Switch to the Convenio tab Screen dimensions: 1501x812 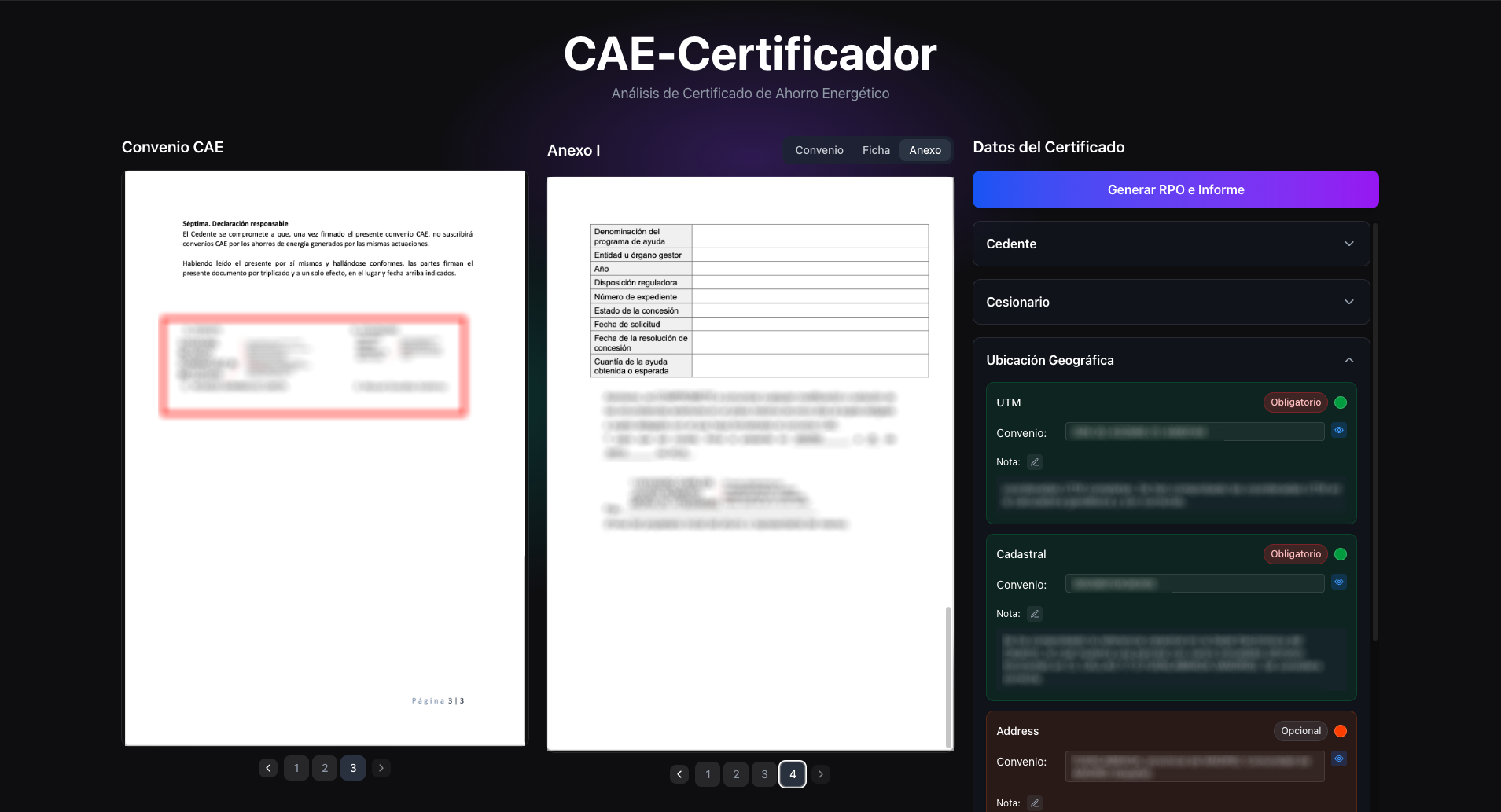click(x=819, y=149)
